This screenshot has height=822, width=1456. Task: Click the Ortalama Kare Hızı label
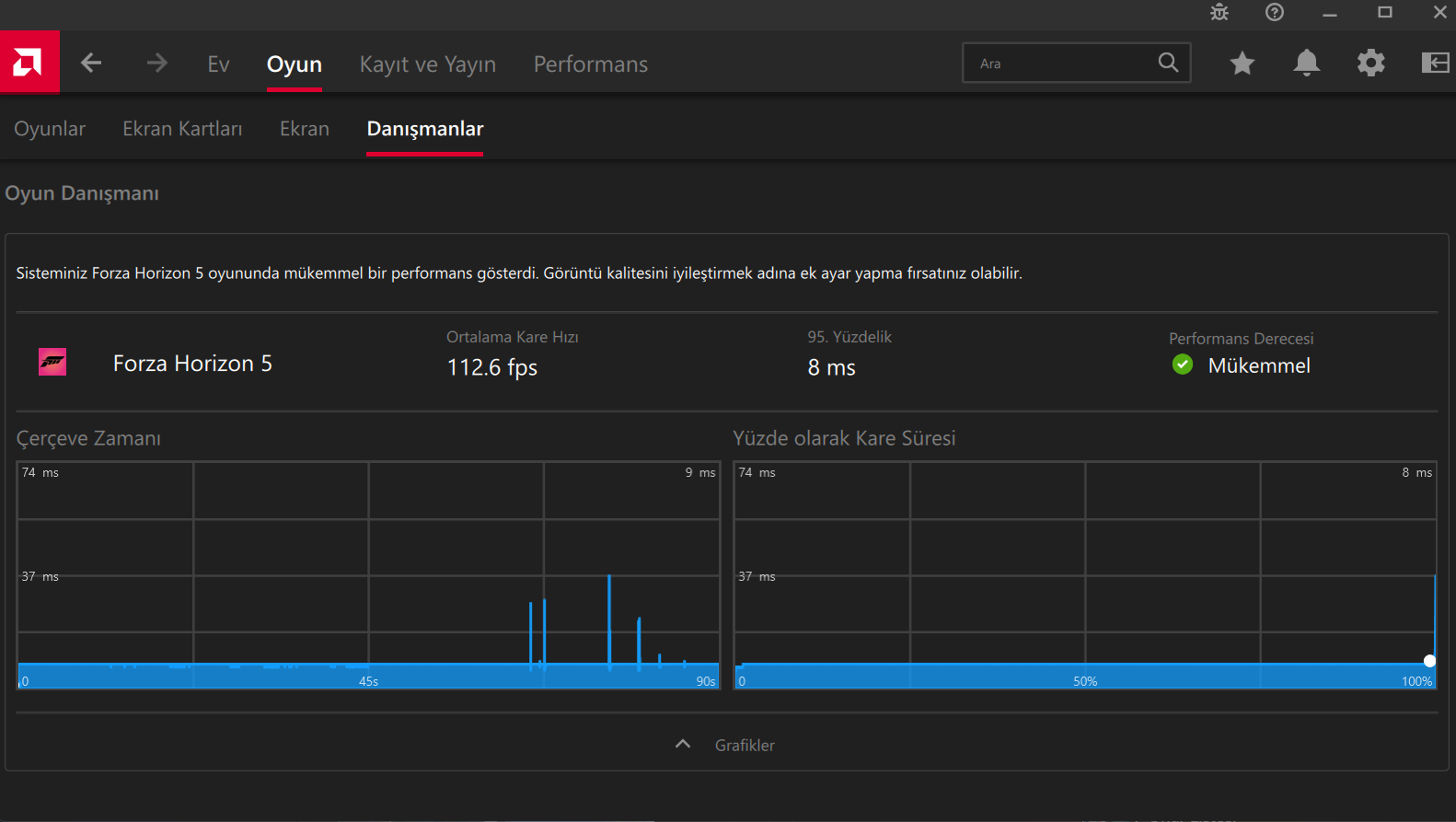point(513,337)
